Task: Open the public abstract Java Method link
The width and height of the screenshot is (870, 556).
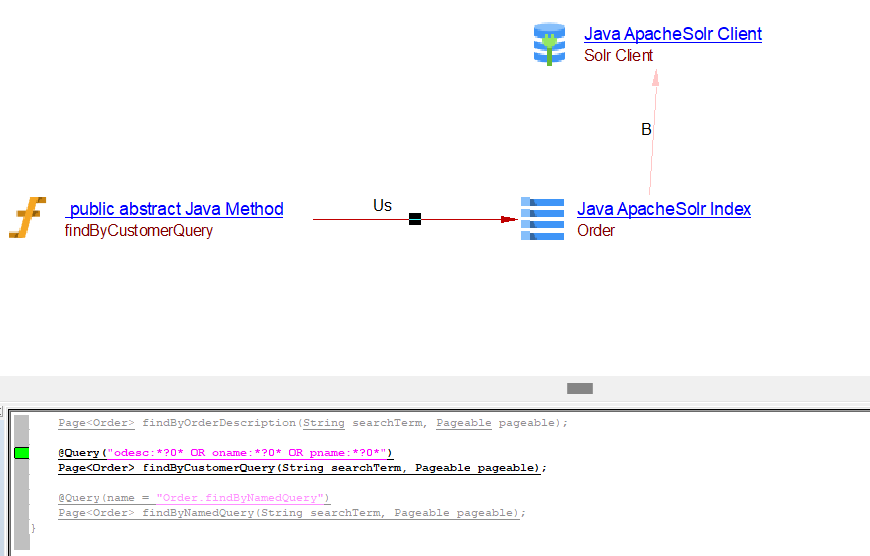Action: 175,209
